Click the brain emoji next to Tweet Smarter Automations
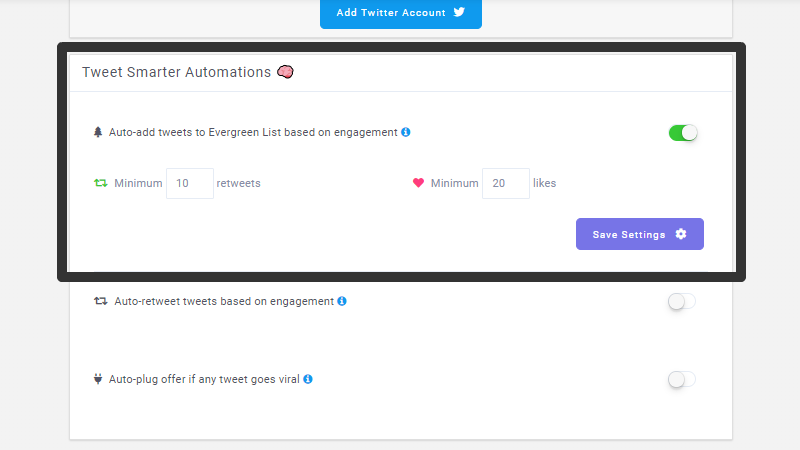This screenshot has width=800, height=450. point(285,72)
